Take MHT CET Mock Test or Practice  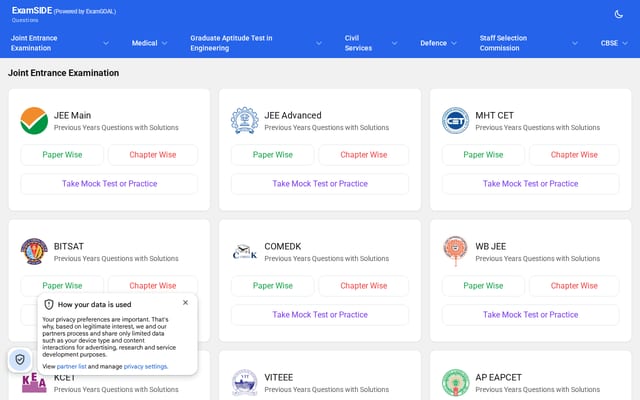531,184
